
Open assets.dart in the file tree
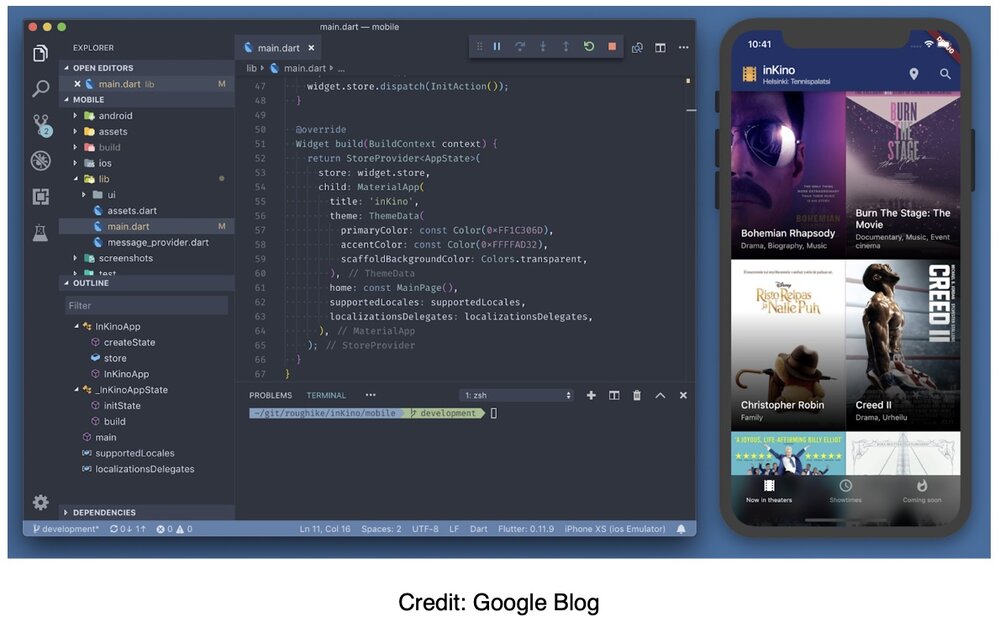tap(131, 211)
